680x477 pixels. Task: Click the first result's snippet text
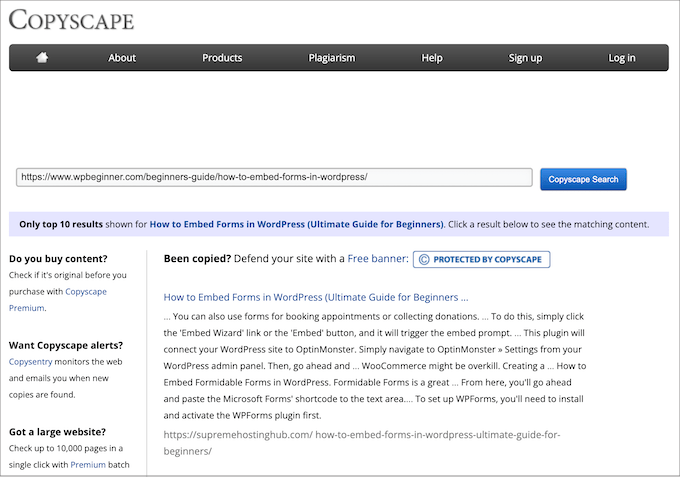click(375, 365)
